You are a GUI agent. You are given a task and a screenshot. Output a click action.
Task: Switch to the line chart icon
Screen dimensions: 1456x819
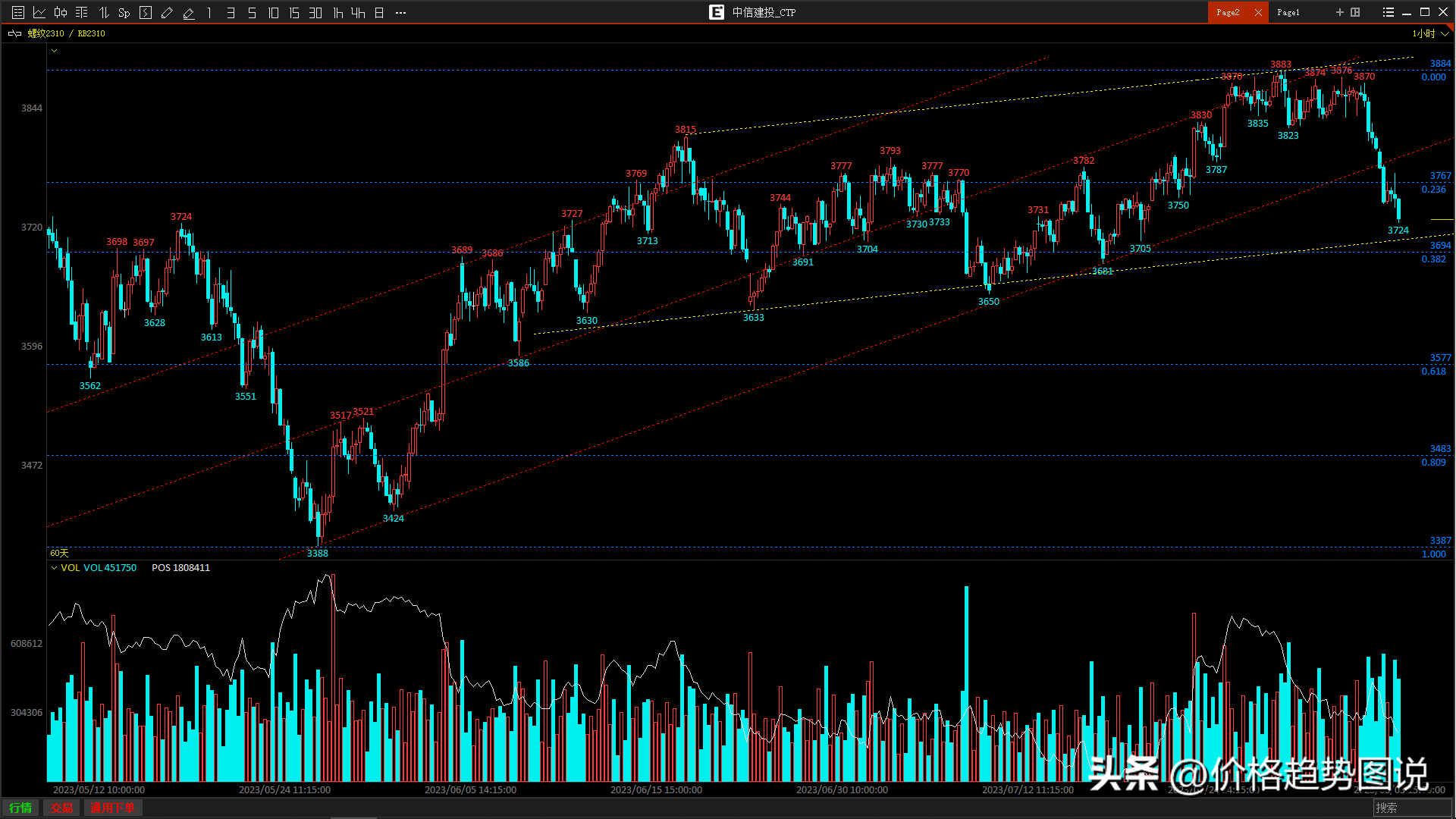click(39, 12)
